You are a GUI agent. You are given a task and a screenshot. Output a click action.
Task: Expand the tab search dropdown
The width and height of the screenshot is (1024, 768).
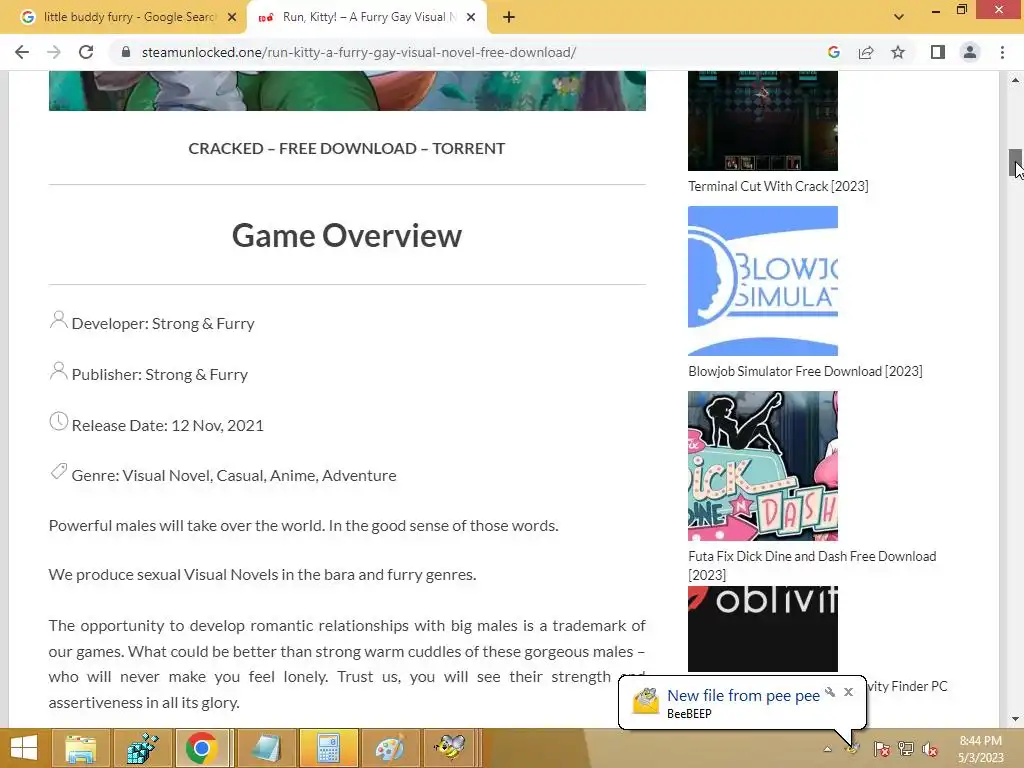(899, 17)
